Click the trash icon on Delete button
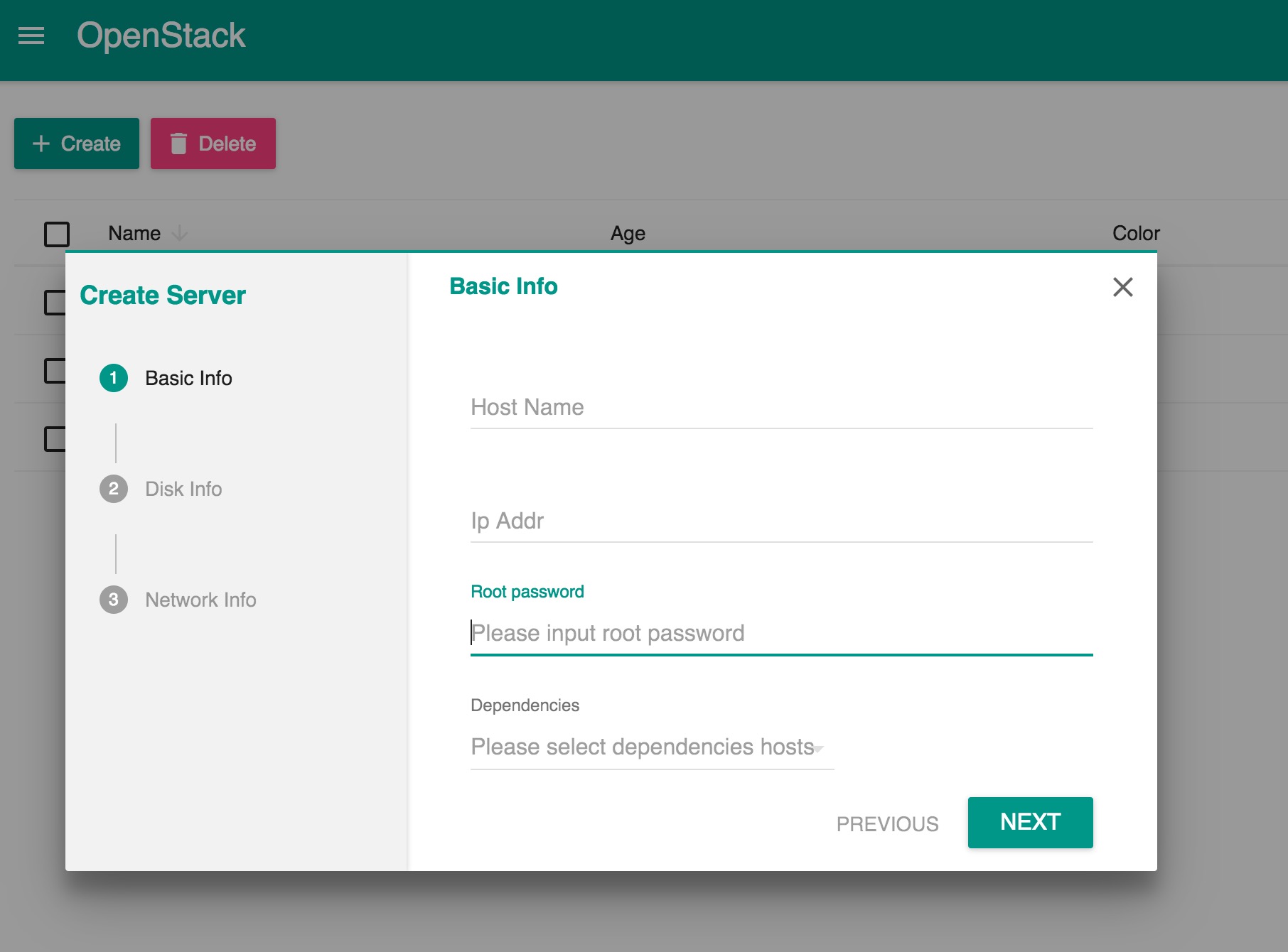The height and width of the screenshot is (952, 1288). [x=178, y=144]
